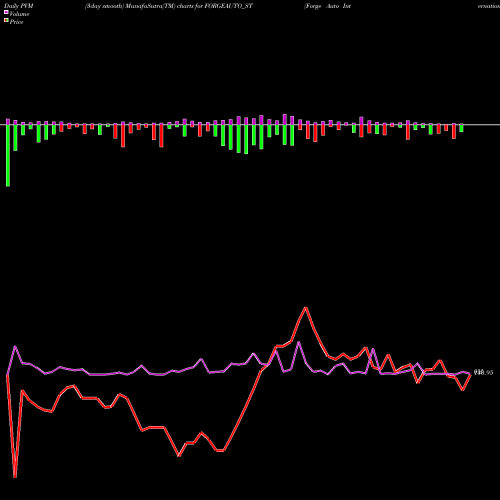Click the red price line's lowest dip
The width and height of the screenshot is (500, 500).
15,477
